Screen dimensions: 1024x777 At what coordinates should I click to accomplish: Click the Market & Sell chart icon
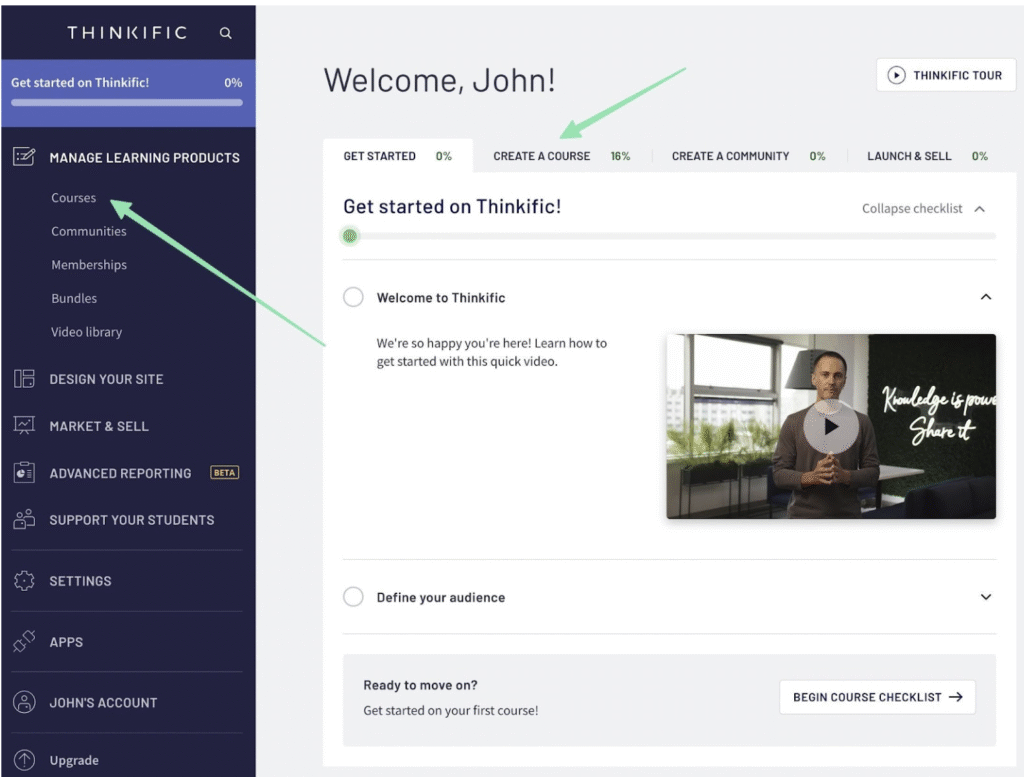[x=24, y=426]
